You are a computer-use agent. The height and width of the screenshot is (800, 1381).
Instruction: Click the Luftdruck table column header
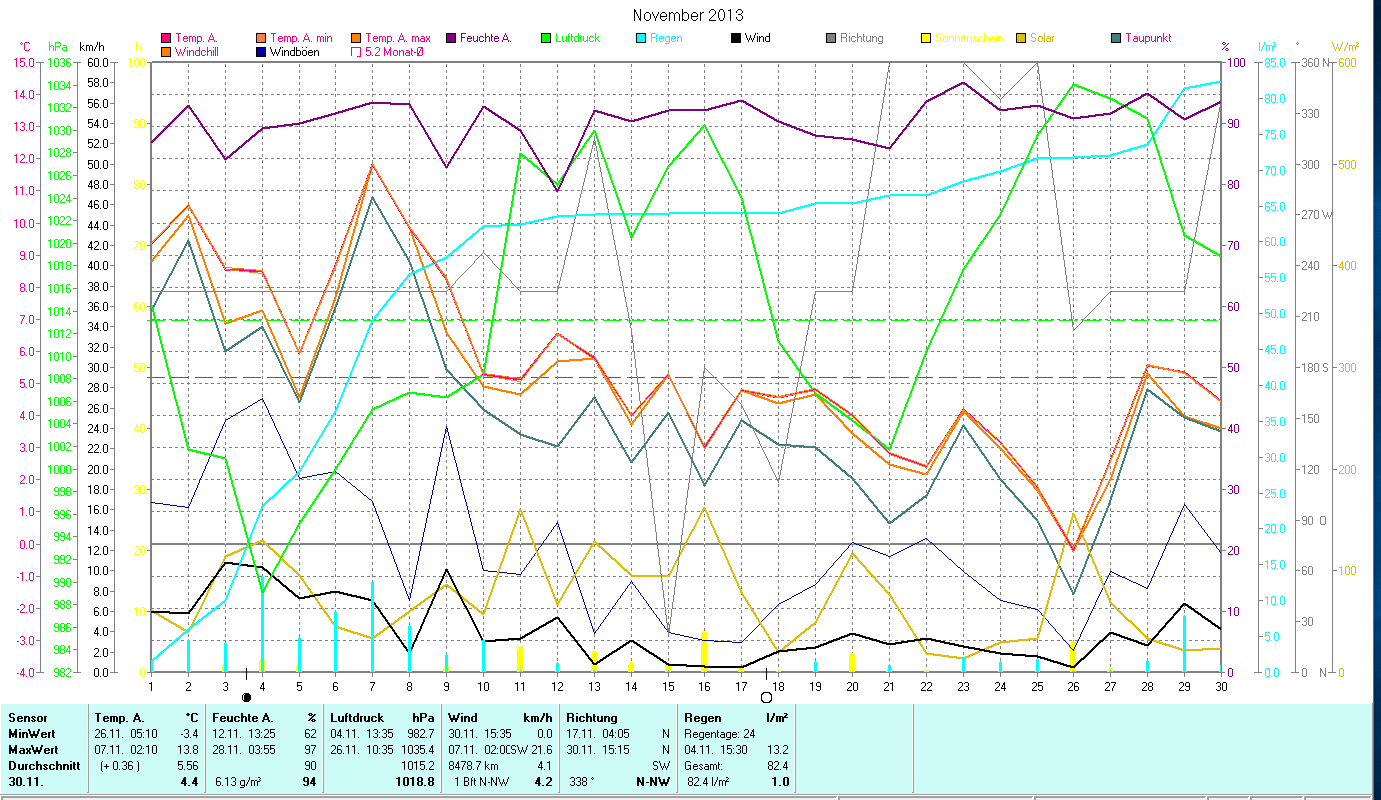(x=357, y=717)
